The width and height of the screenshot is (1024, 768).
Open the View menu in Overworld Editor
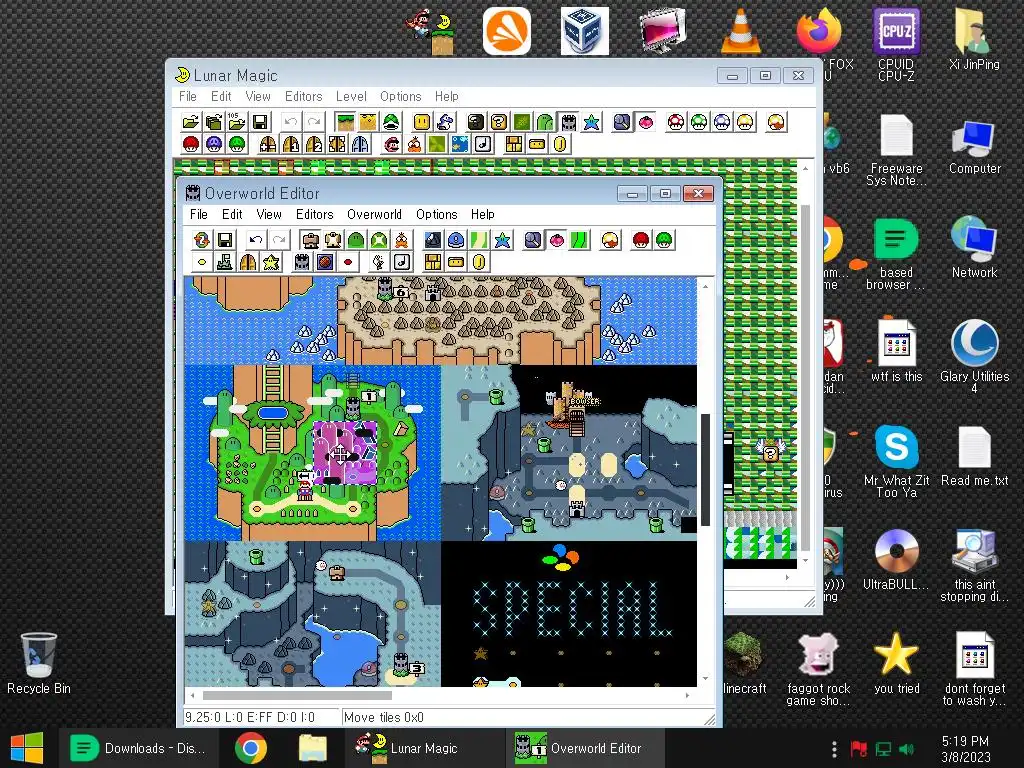pyautogui.click(x=269, y=214)
